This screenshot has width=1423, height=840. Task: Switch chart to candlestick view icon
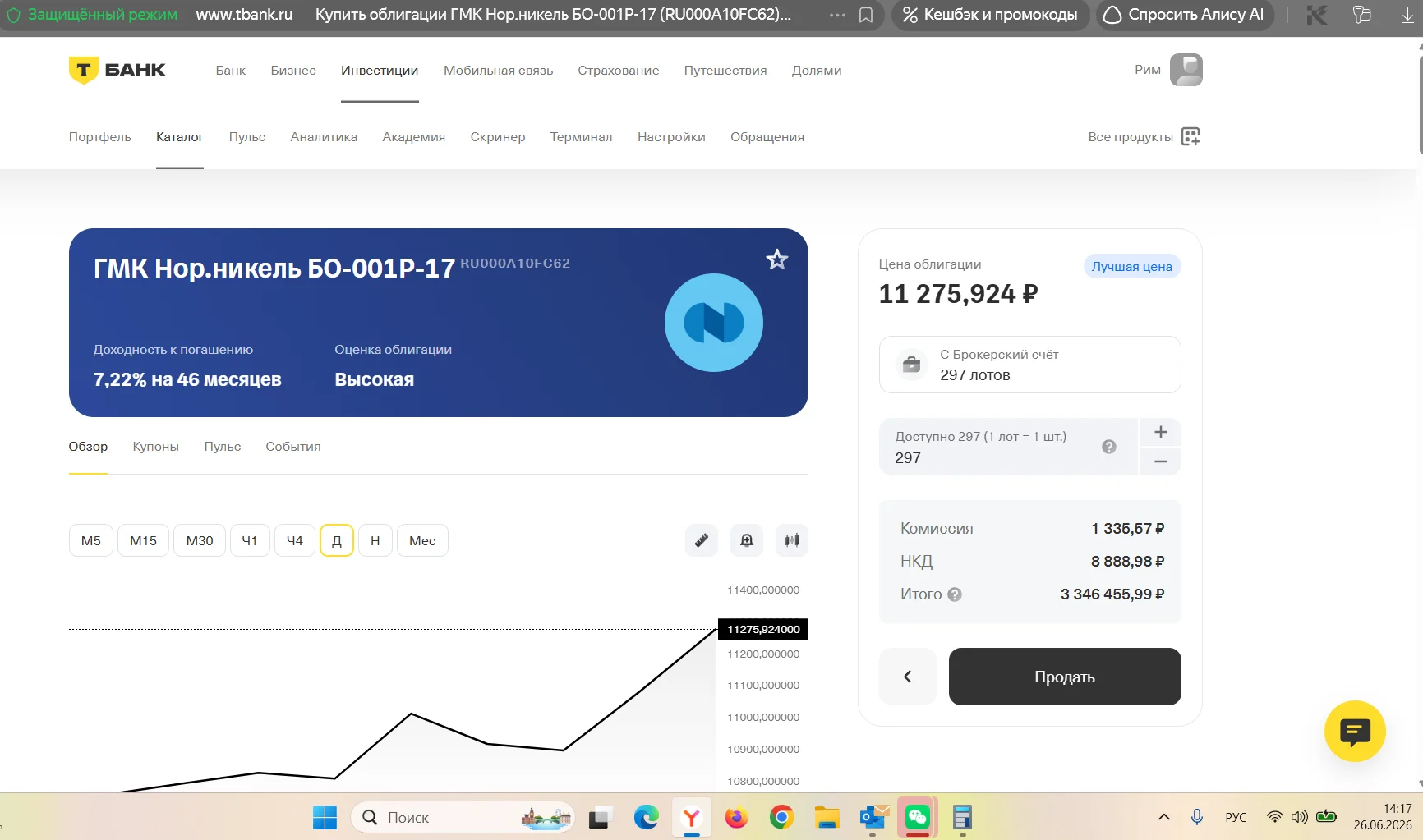pyautogui.click(x=792, y=540)
